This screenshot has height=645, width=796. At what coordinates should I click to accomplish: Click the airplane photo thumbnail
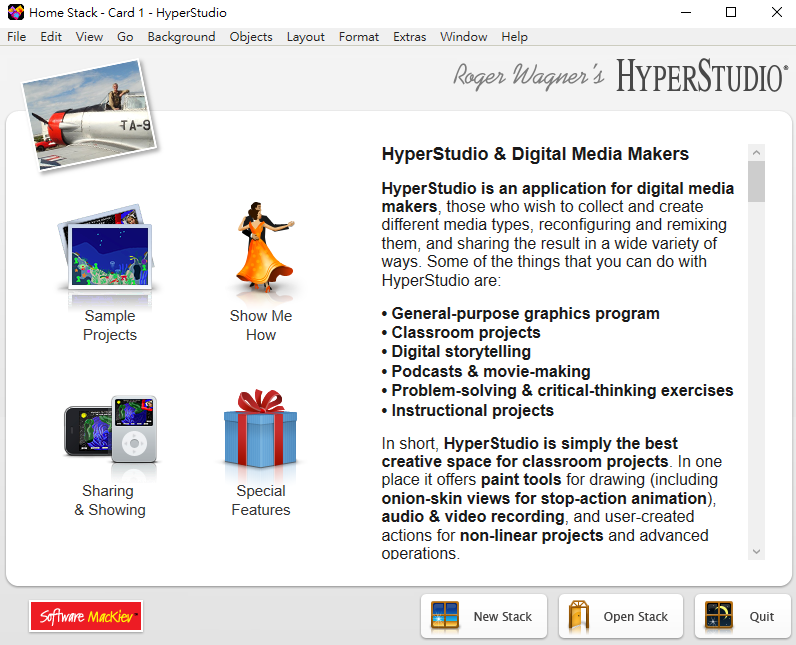[x=90, y=116]
